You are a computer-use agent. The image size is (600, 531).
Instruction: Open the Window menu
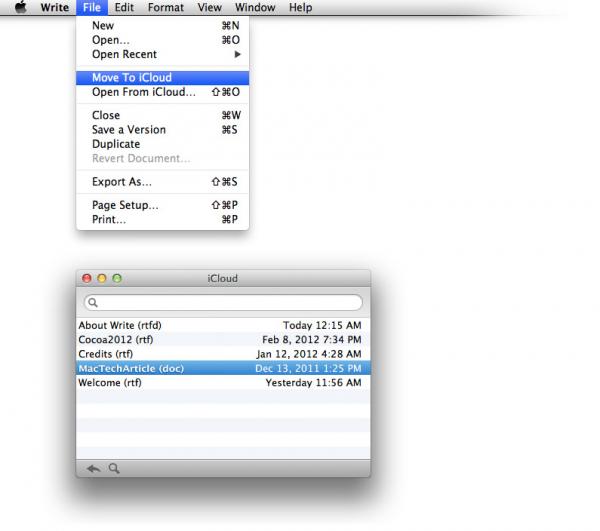point(255,7)
